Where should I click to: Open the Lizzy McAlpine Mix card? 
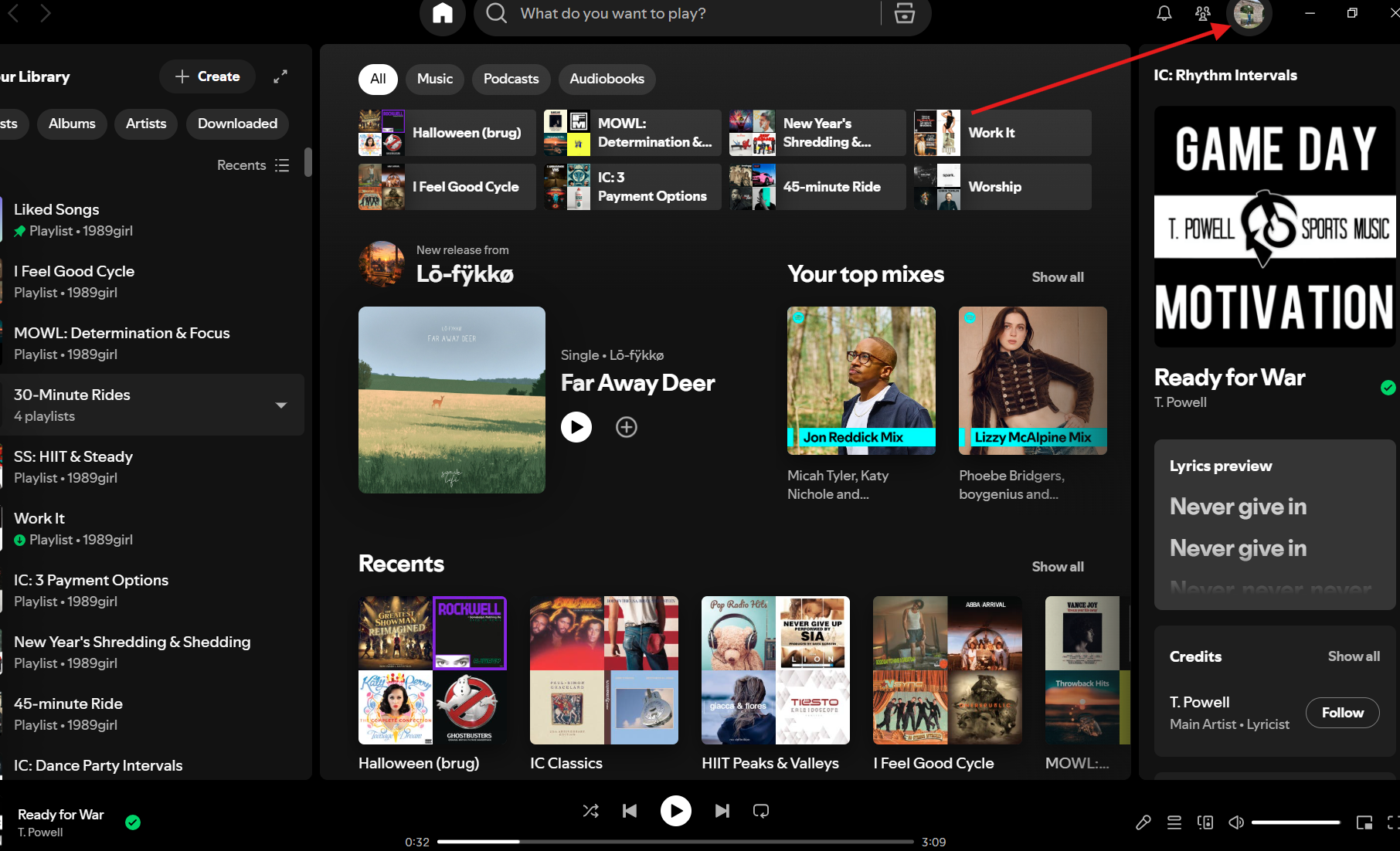[x=1033, y=404]
